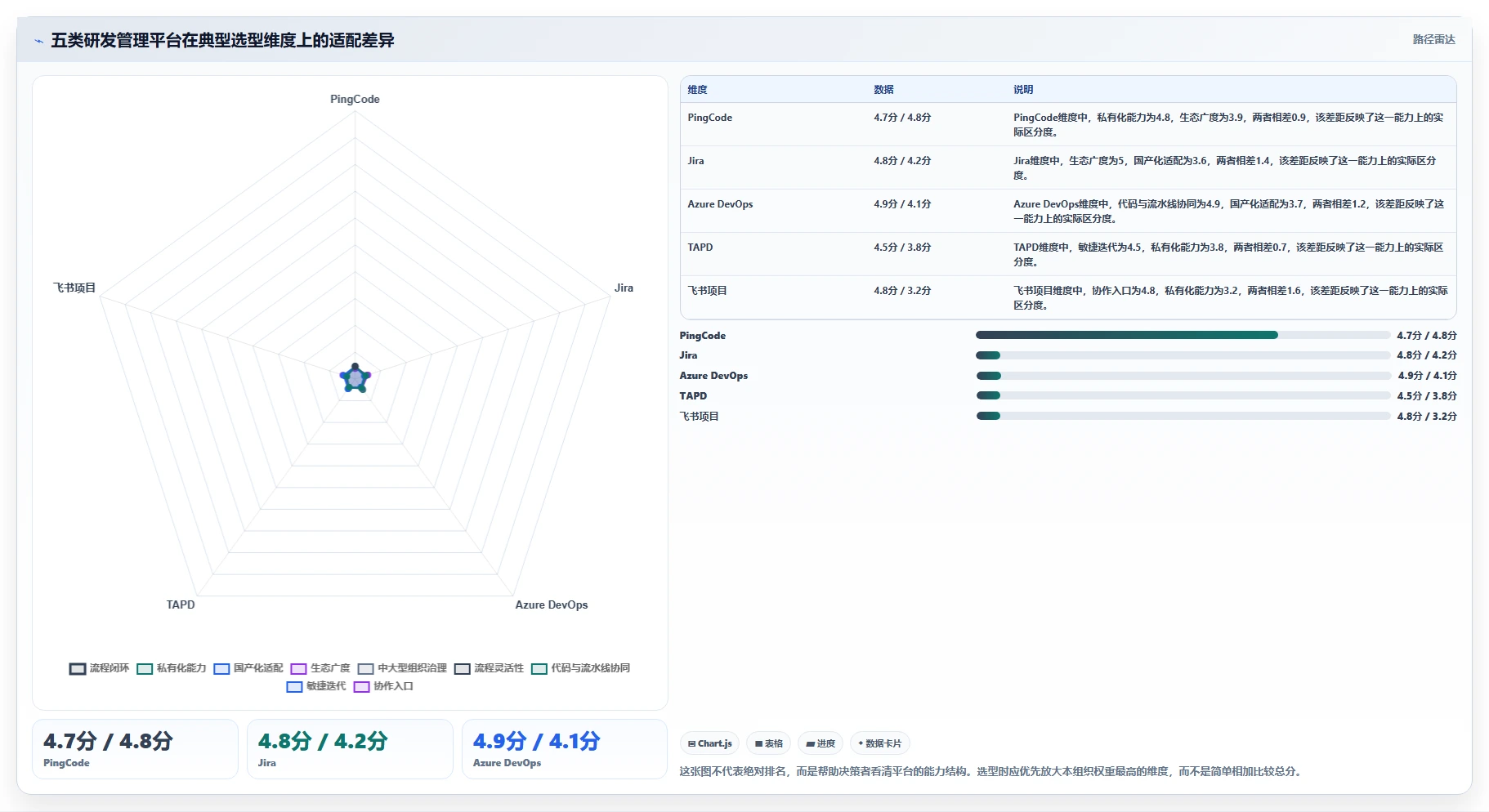Toggle the 生态广度 legend series
Image resolution: width=1489 pixels, height=812 pixels.
[x=320, y=668]
